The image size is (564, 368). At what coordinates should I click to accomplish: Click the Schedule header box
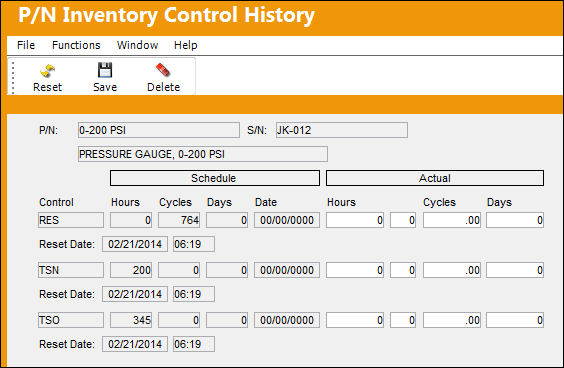[215, 178]
